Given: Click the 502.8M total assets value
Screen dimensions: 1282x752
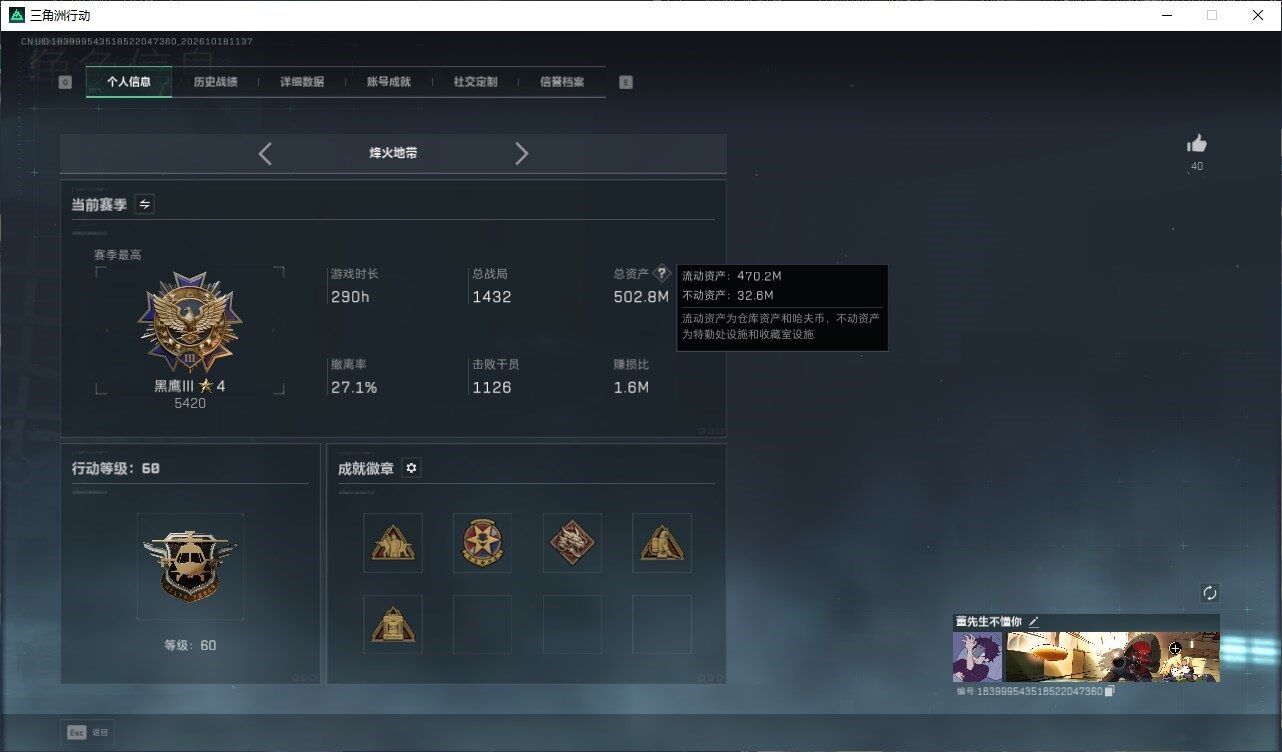Looking at the screenshot, I should tap(641, 297).
